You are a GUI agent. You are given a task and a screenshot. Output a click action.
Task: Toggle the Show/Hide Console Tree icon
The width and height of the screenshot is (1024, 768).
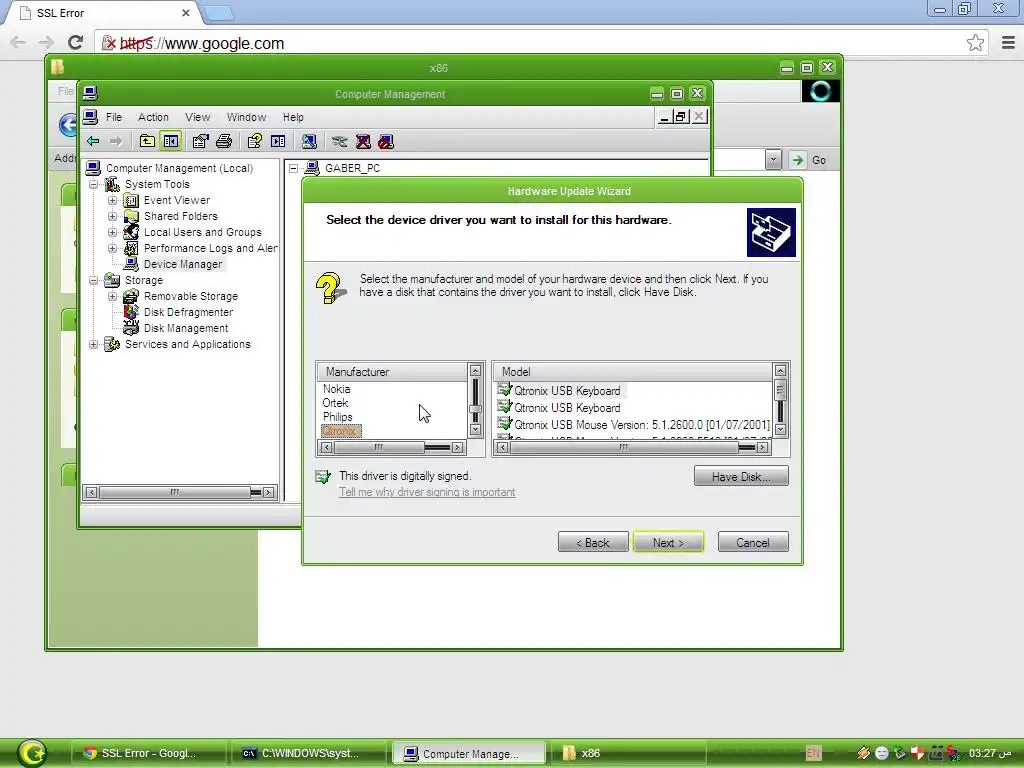coord(171,141)
